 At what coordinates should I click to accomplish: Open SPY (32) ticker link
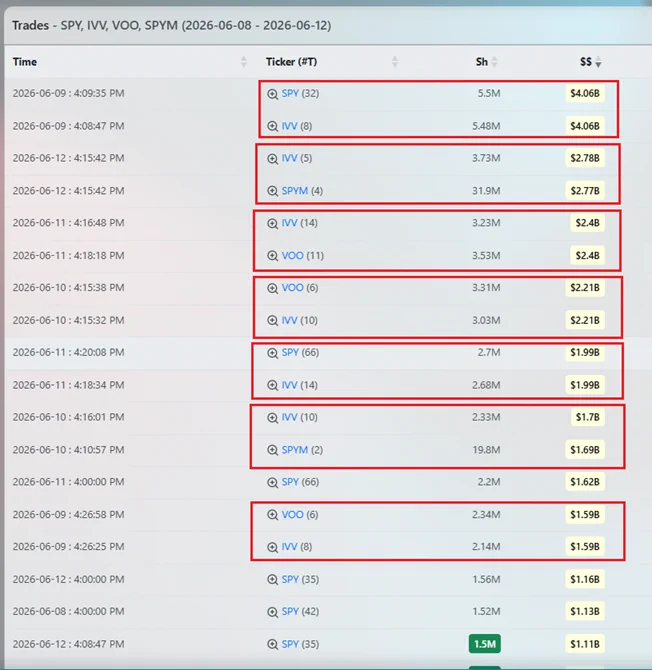[x=290, y=94]
